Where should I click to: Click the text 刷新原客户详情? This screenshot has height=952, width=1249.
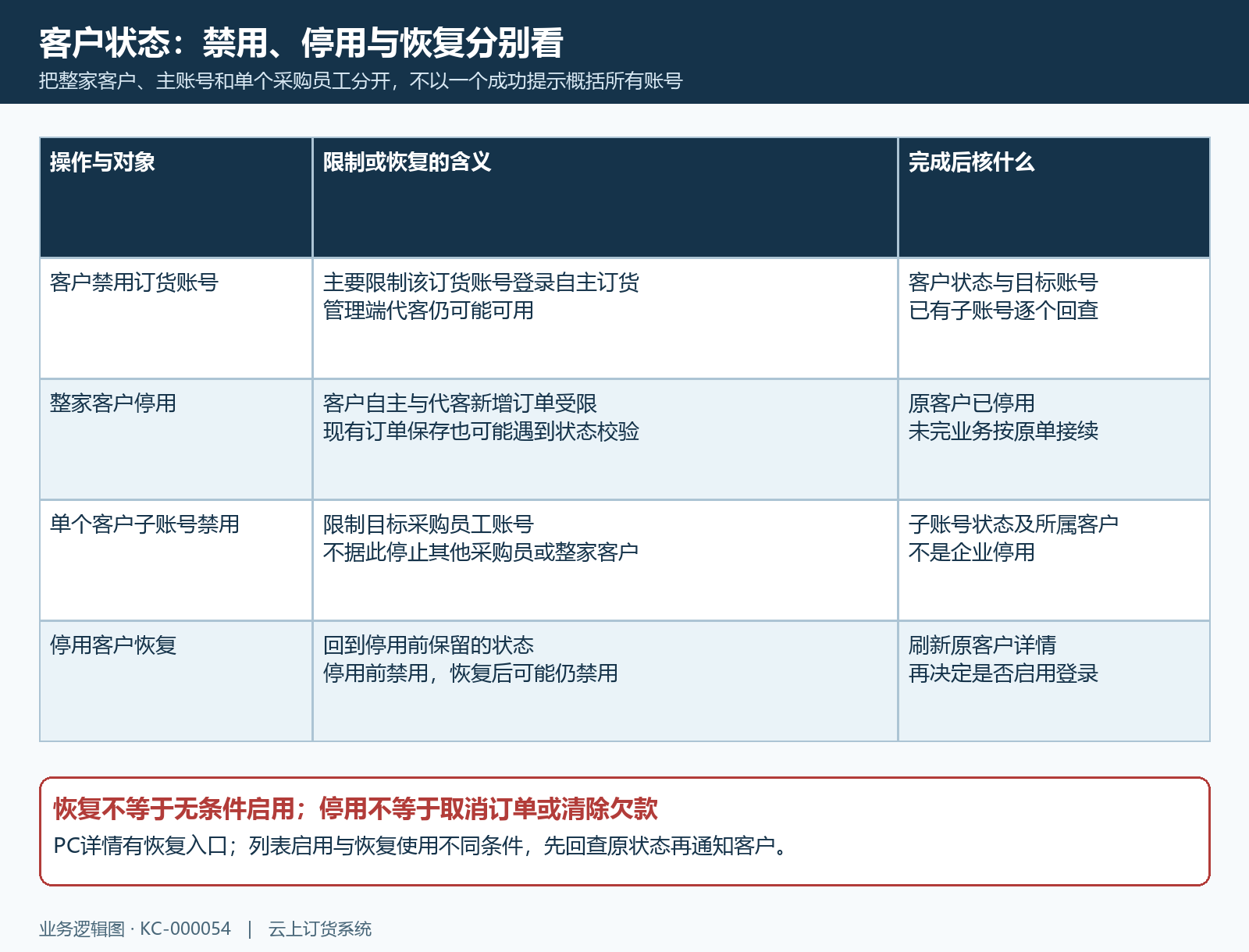click(982, 645)
